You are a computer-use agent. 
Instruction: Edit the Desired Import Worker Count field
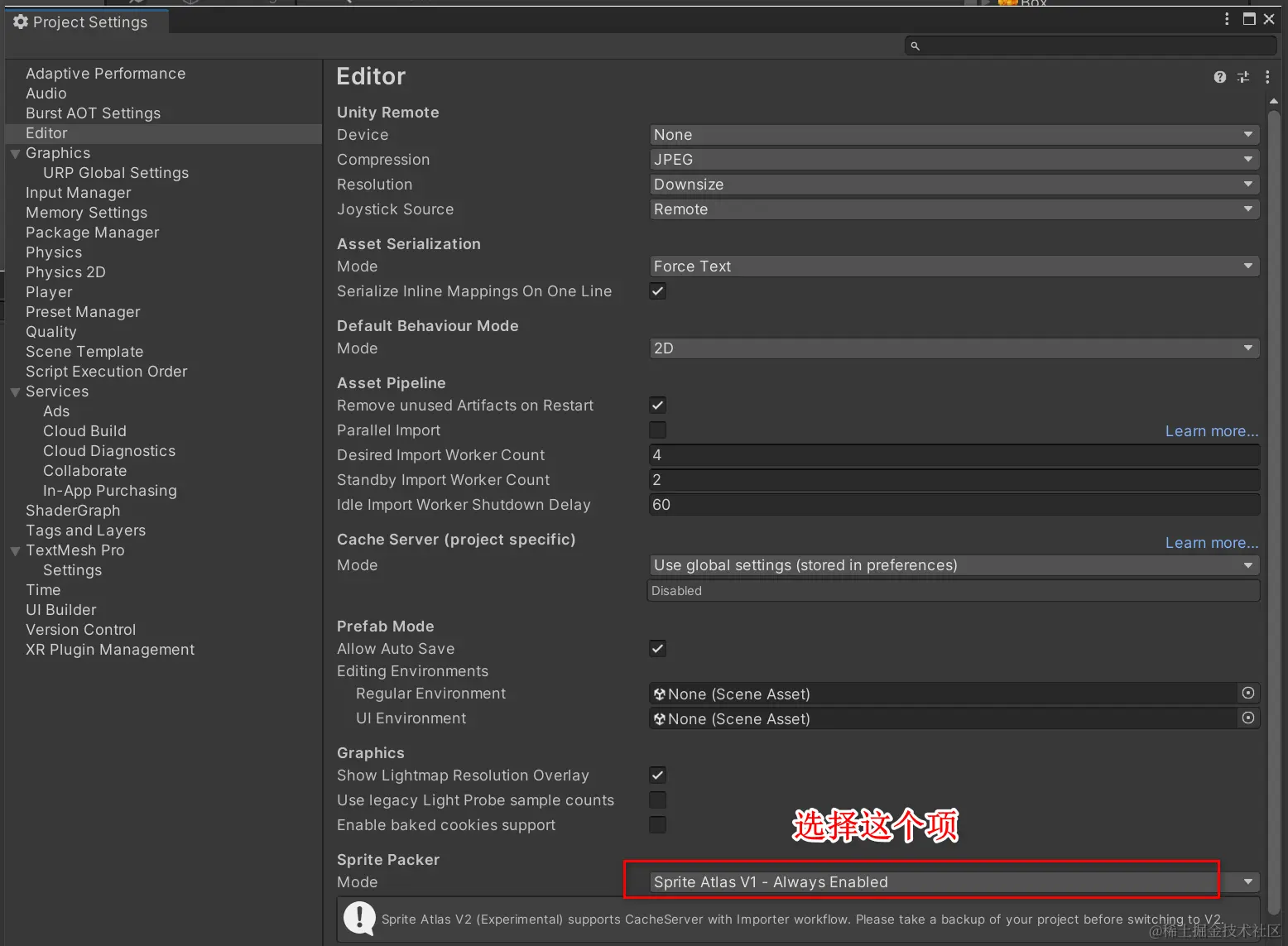click(954, 455)
